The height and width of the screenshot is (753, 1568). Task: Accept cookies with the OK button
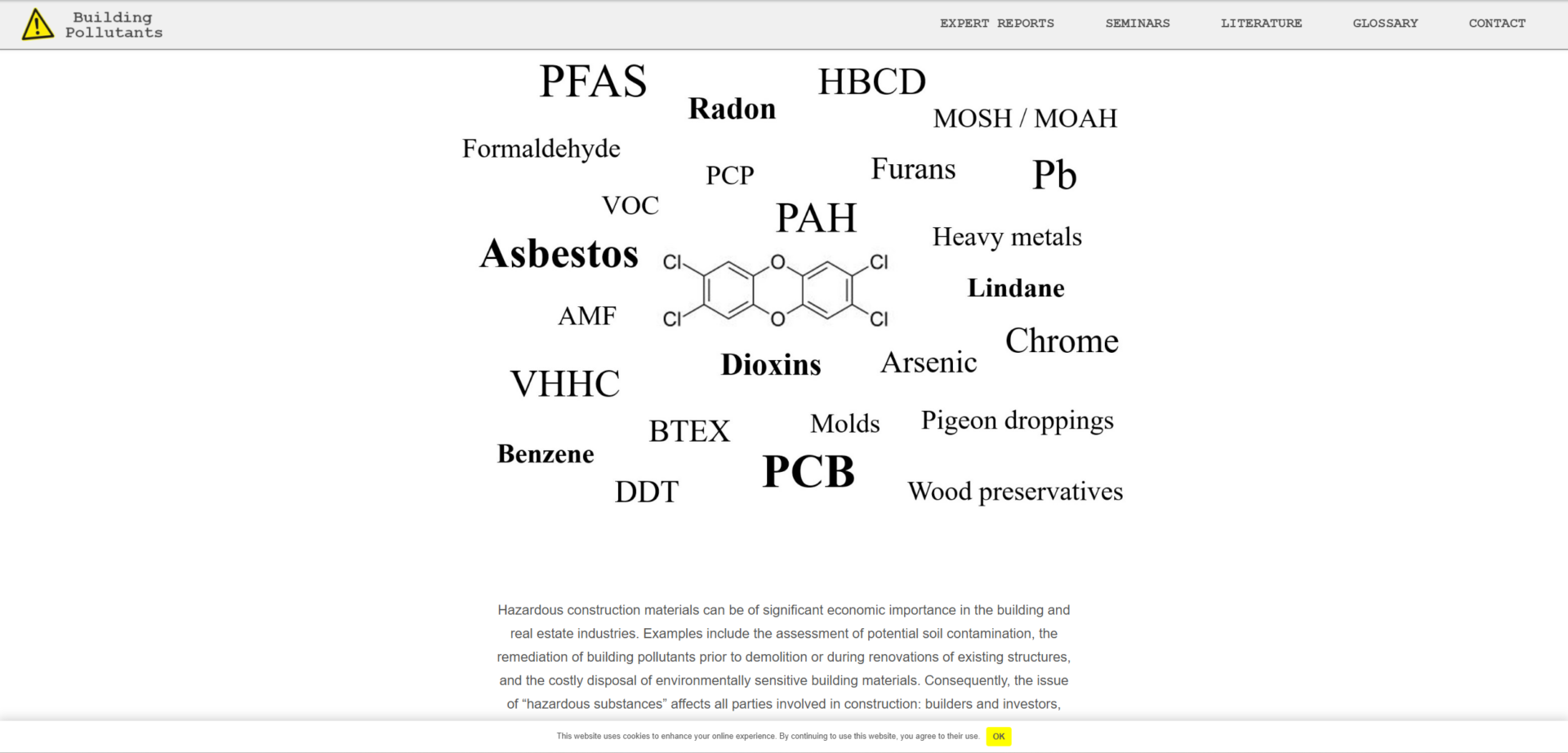(x=998, y=737)
